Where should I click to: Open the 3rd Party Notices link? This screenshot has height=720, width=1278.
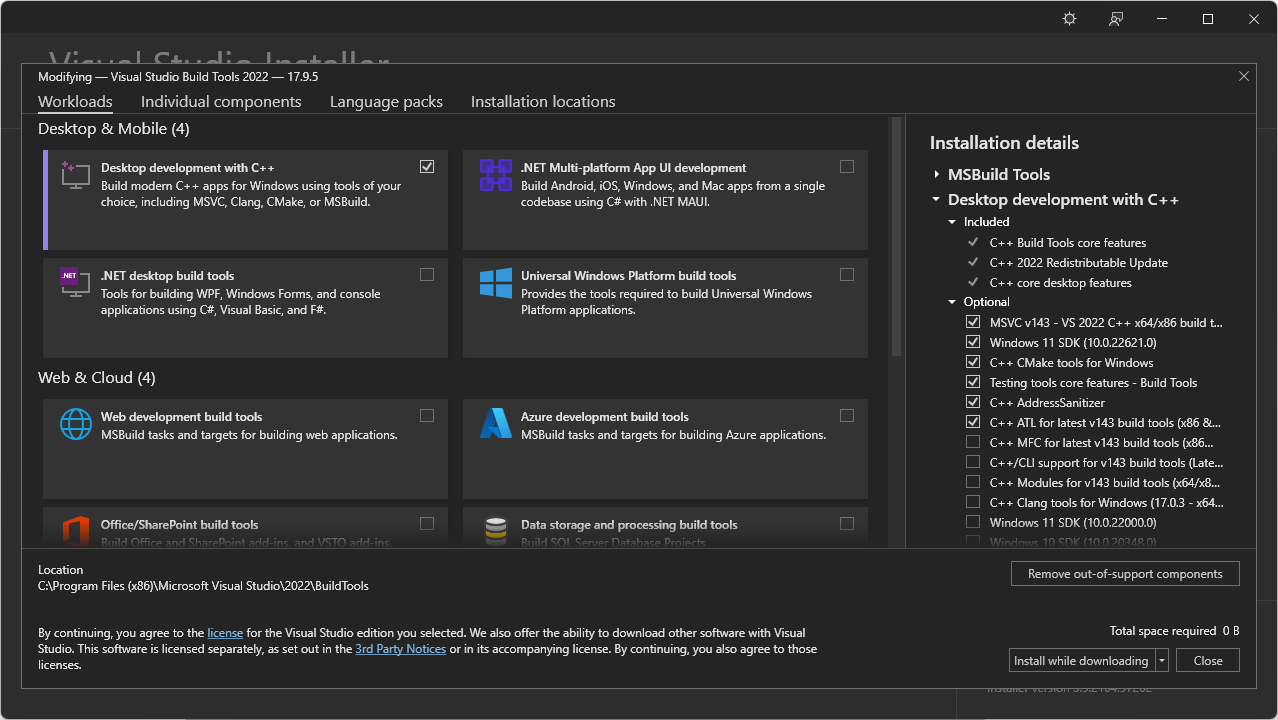coord(400,649)
